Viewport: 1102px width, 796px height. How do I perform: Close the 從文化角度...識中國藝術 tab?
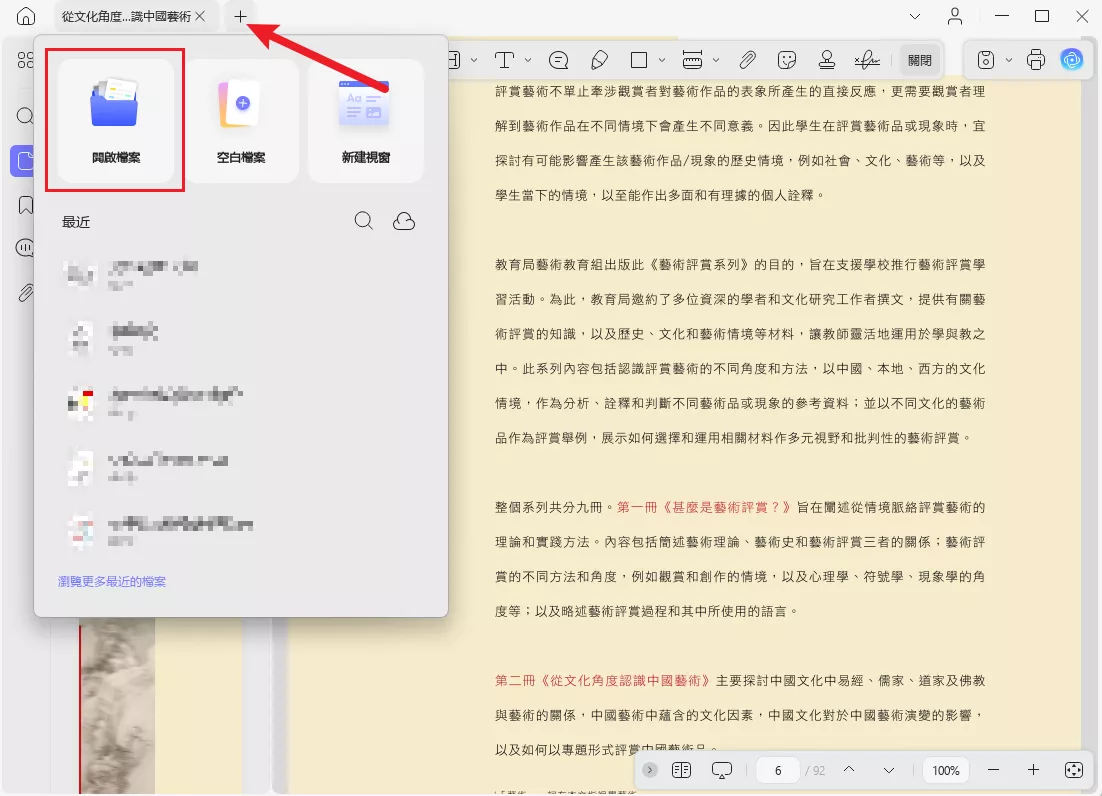click(200, 16)
